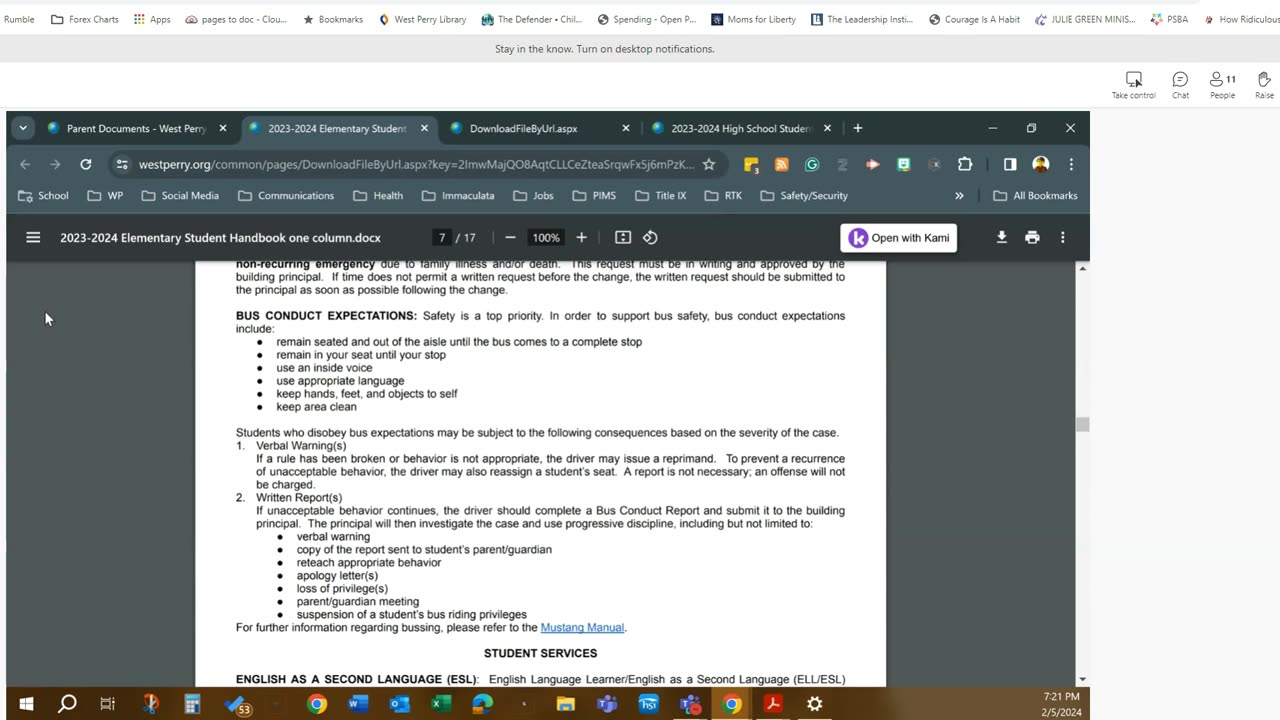Screen dimensions: 1280x720
Task: Open the Title IX bookmarks folder
Action: click(x=661, y=196)
